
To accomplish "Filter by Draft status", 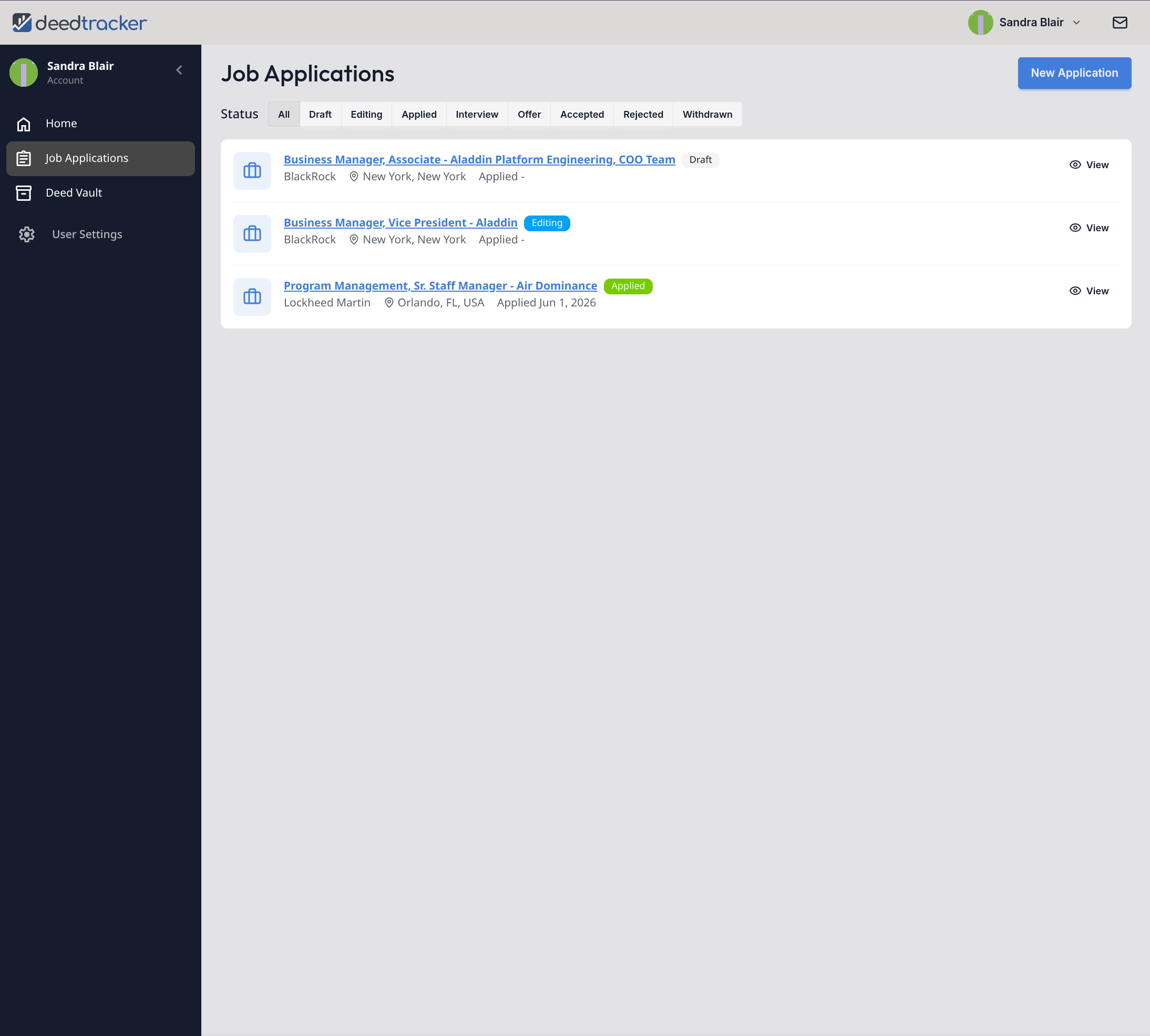I will point(320,115).
